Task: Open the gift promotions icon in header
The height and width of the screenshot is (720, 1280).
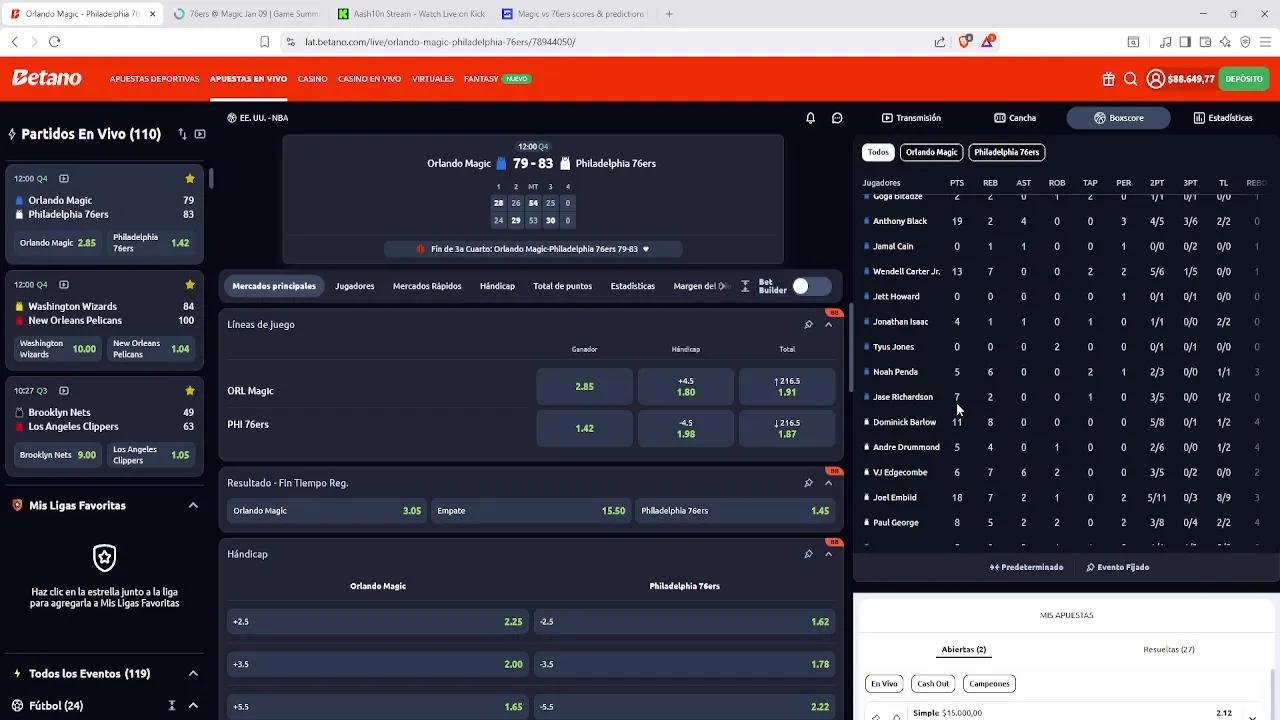Action: (1109, 79)
